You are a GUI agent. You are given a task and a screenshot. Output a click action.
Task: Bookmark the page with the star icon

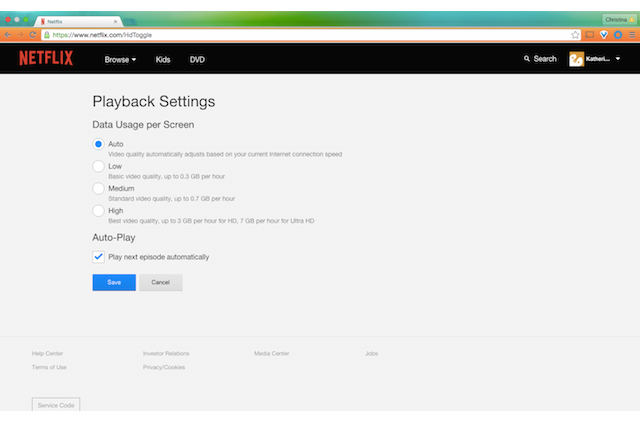tap(576, 34)
